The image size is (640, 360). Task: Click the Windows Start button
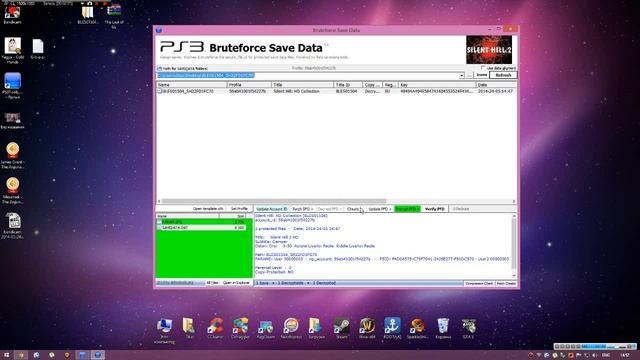pos(7,355)
